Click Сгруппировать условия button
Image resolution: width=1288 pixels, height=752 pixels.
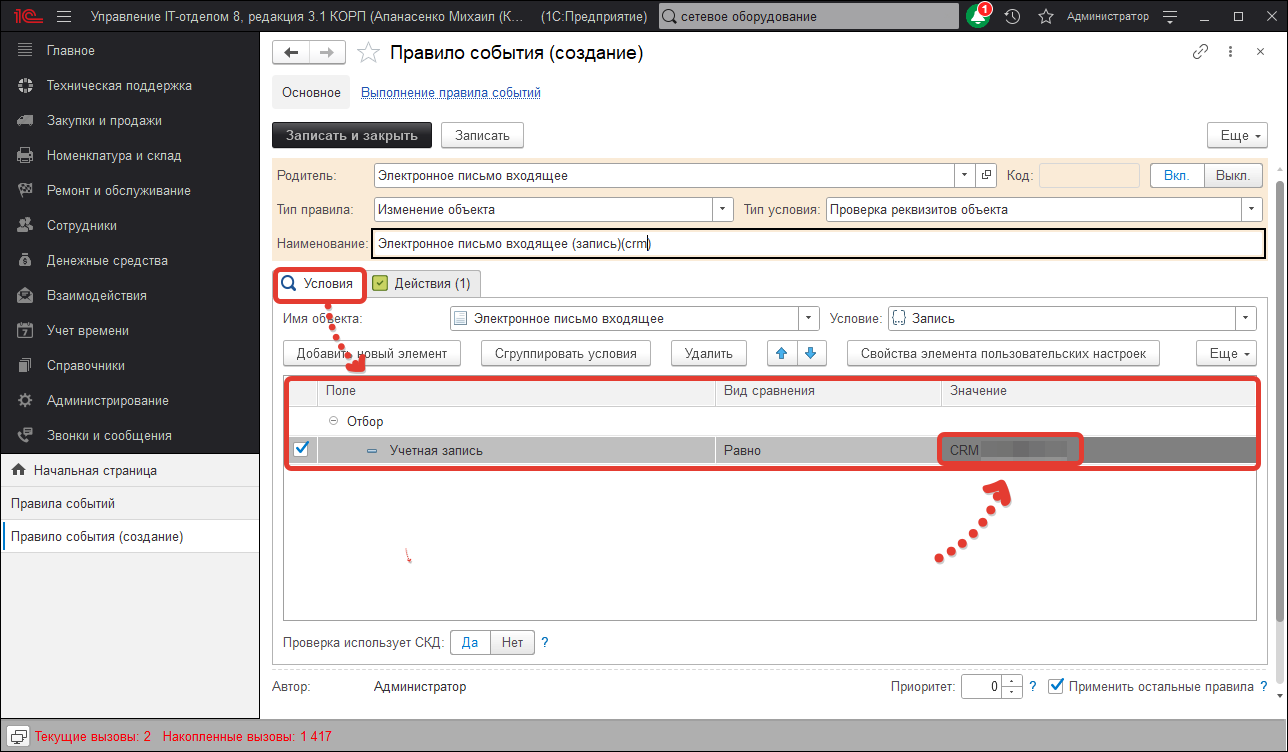(x=565, y=352)
